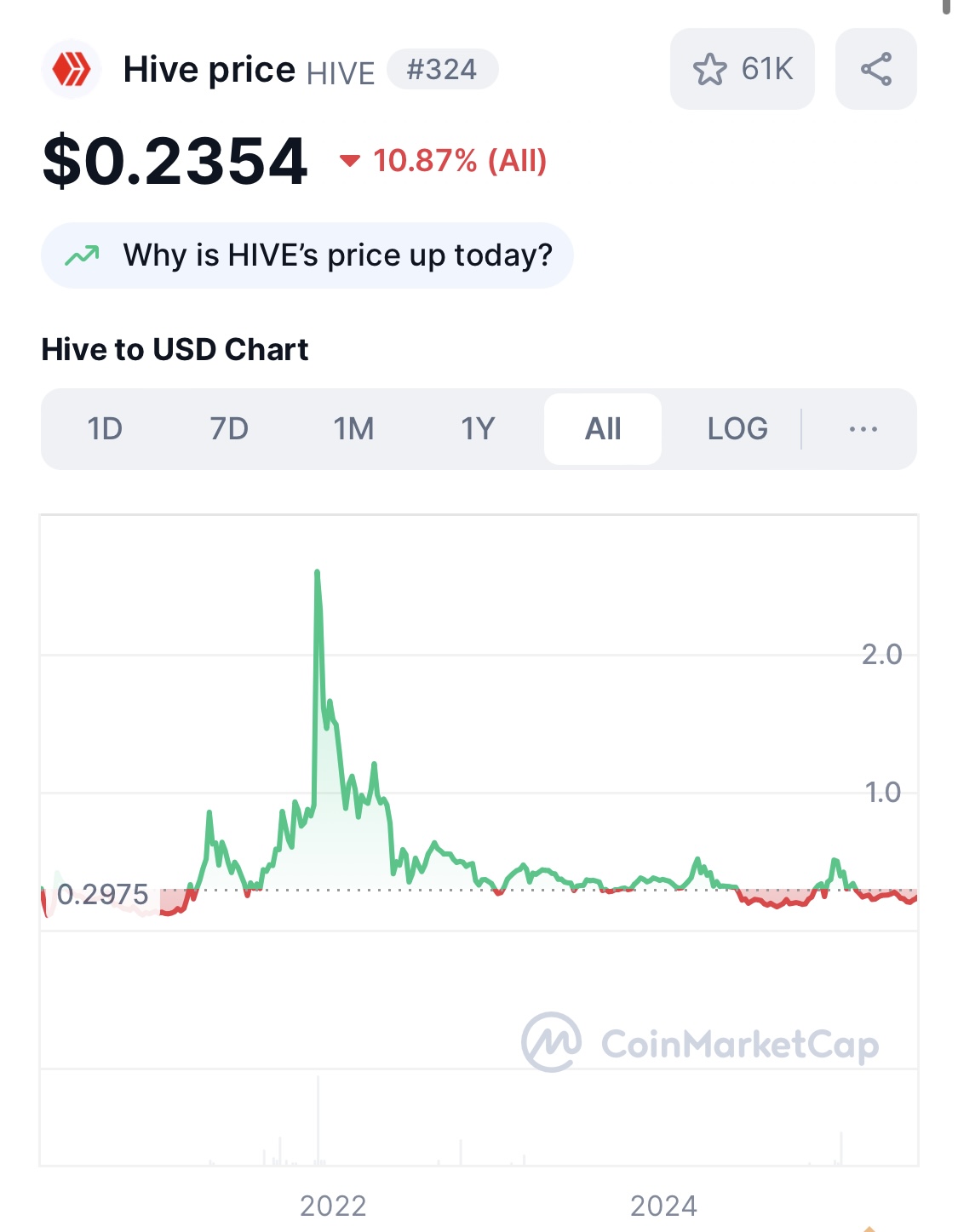Toggle LOG scale on chart
958x1232 pixels.
737,429
